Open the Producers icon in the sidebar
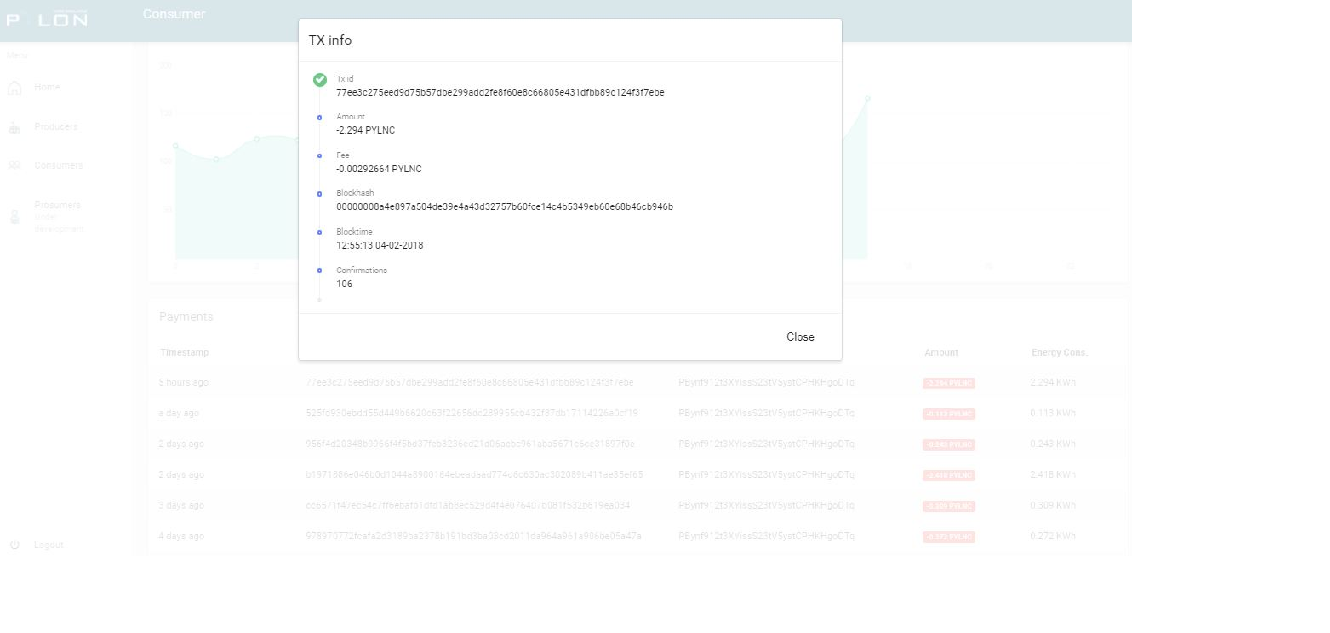The width and height of the screenshot is (1330, 633). [15, 128]
